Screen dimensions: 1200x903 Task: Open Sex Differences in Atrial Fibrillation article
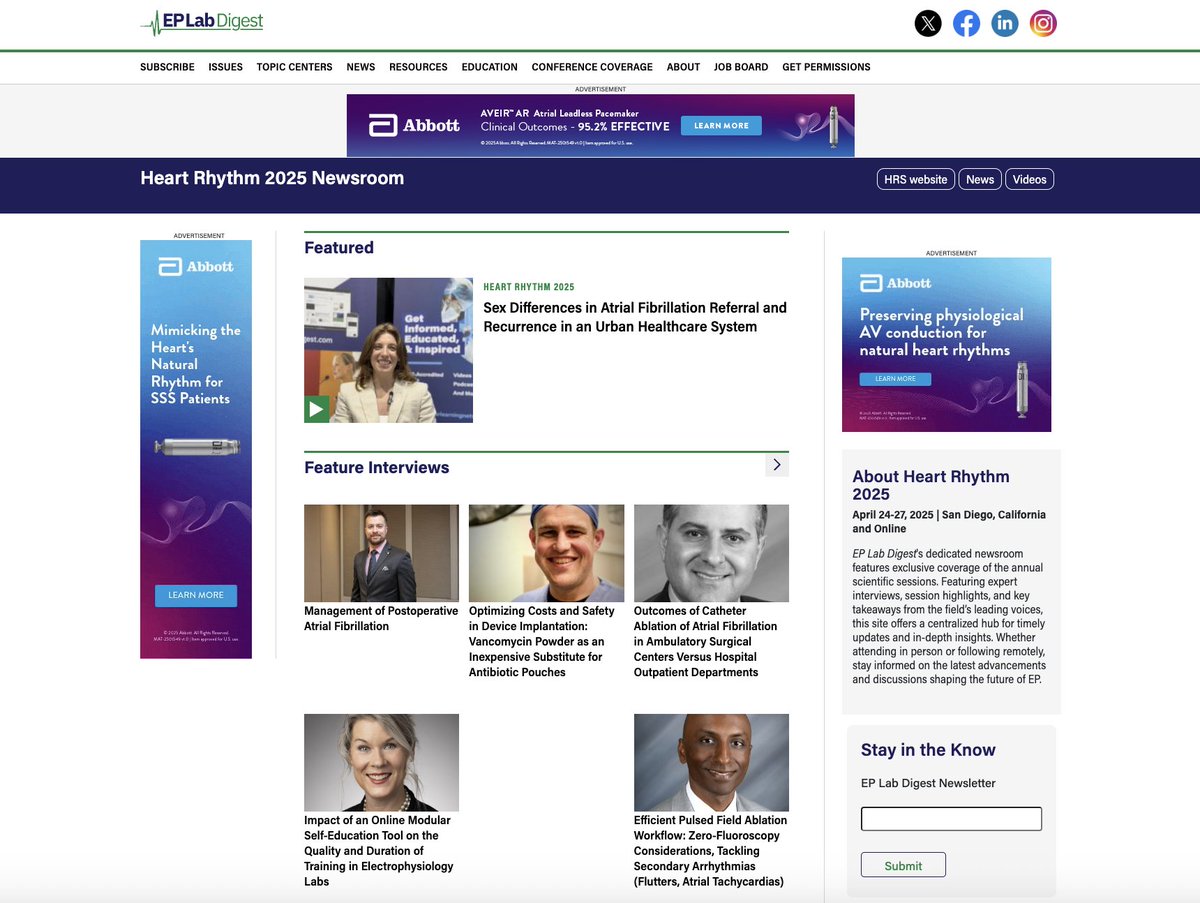(635, 317)
